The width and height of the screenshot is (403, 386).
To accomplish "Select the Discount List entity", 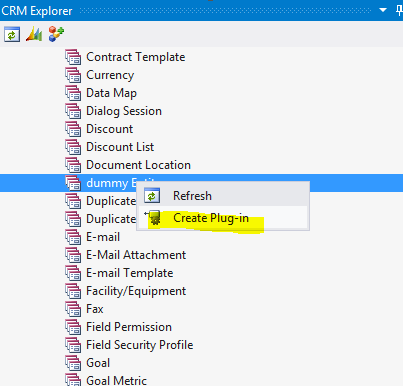I will [120, 147].
